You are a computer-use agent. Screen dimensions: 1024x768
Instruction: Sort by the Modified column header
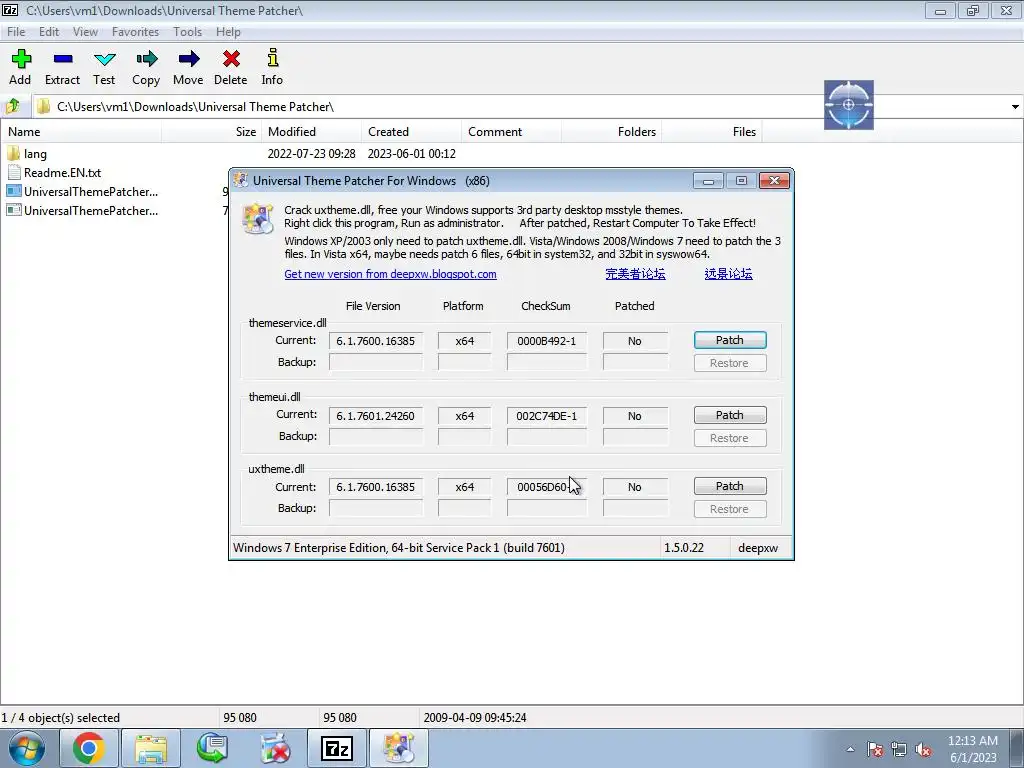(x=312, y=132)
